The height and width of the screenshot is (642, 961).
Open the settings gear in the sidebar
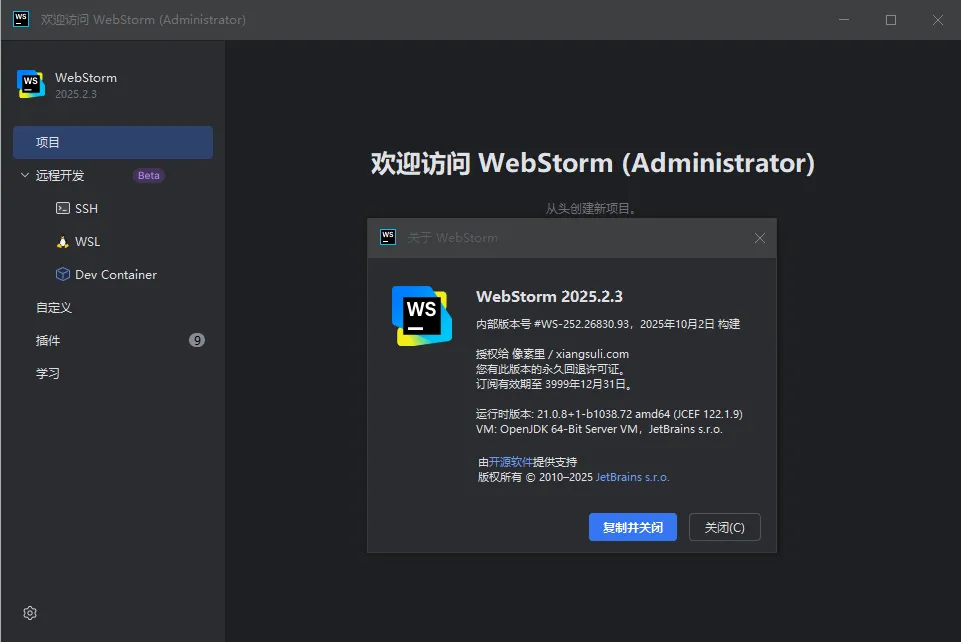(30, 613)
